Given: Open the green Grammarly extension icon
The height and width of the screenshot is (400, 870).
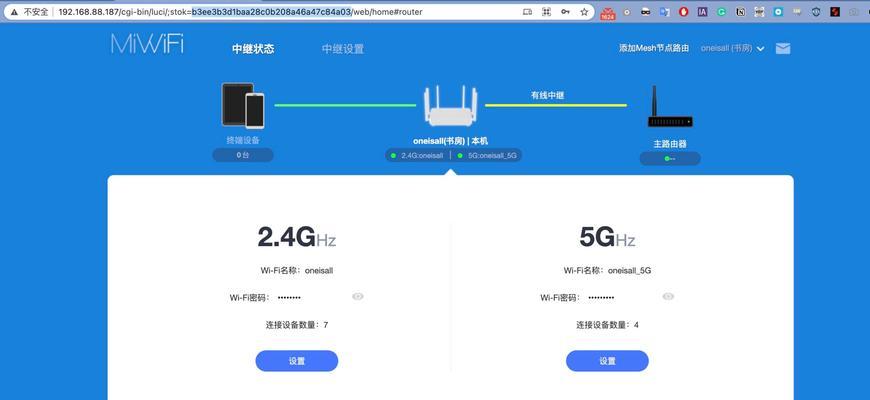Looking at the screenshot, I should [x=721, y=12].
